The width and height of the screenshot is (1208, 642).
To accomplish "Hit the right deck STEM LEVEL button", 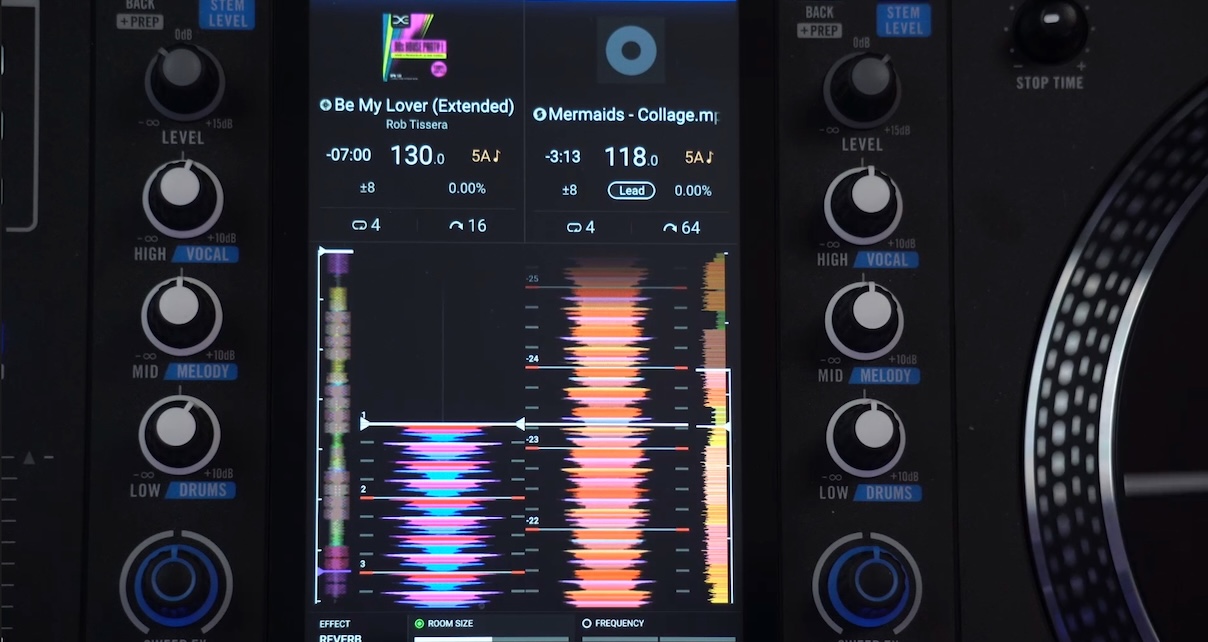I will point(903,19).
